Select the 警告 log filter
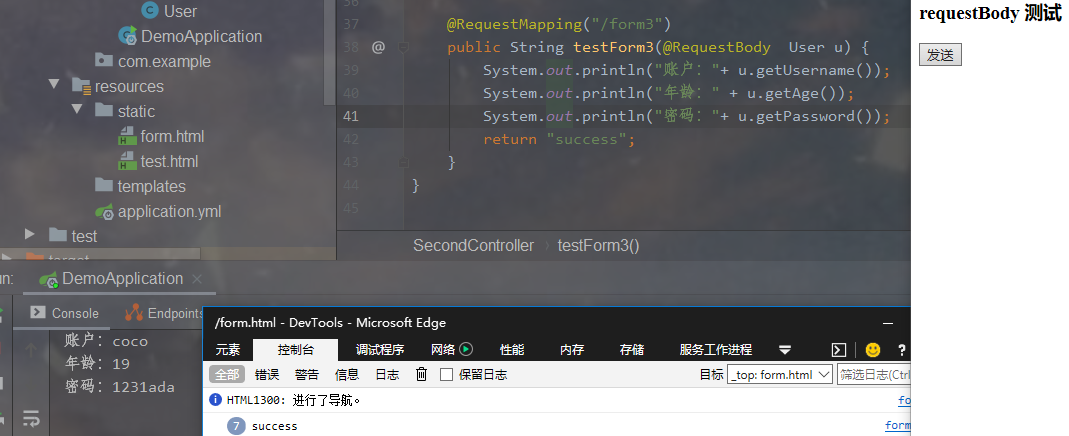The image size is (1069, 436). [x=307, y=374]
